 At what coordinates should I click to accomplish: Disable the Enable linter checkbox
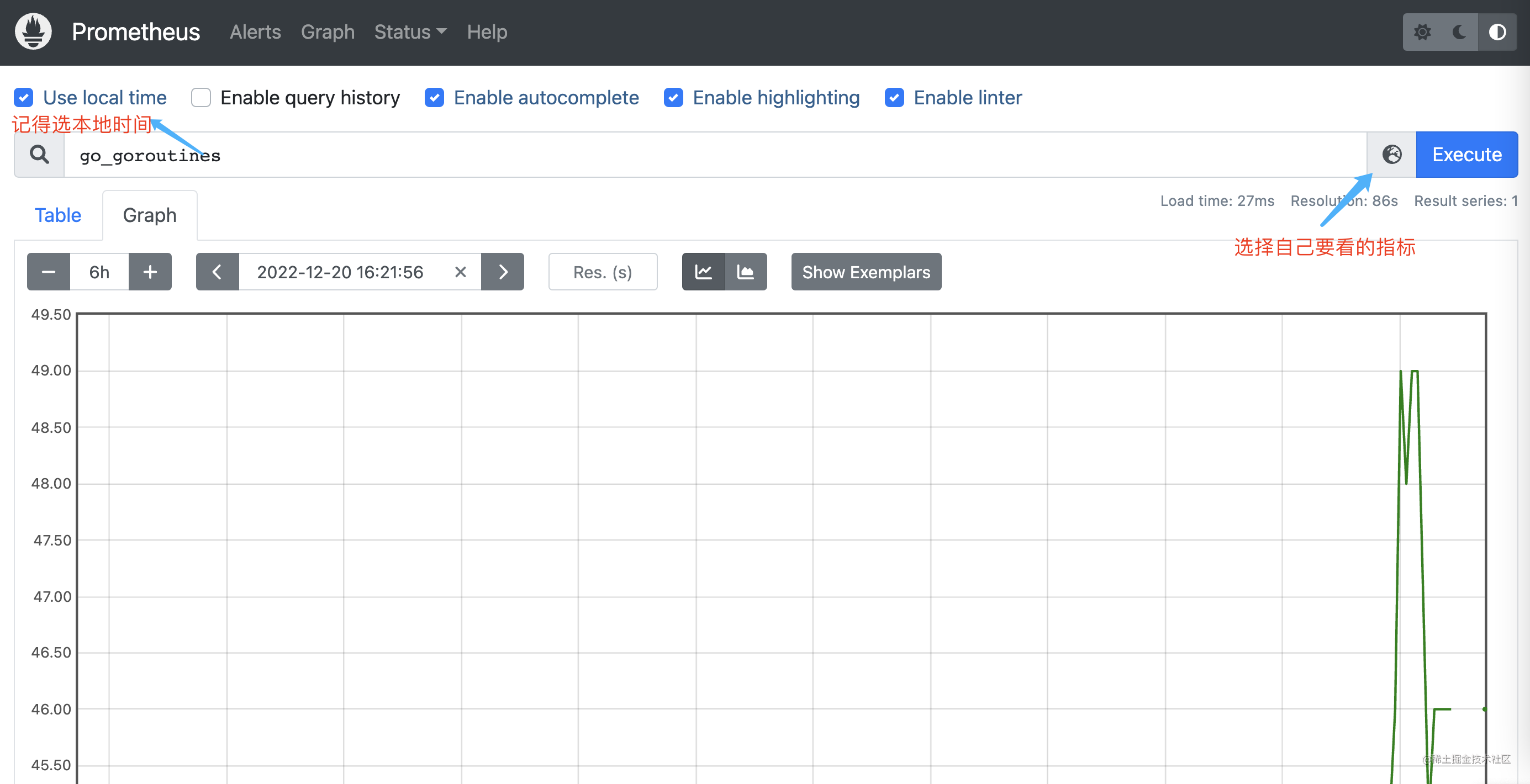click(x=894, y=97)
